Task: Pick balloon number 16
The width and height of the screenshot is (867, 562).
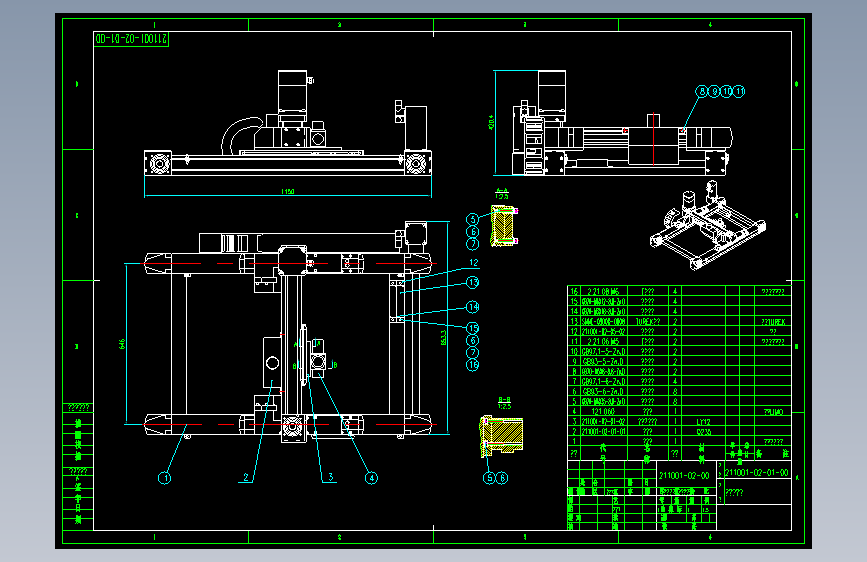Action: pyautogui.click(x=472, y=365)
